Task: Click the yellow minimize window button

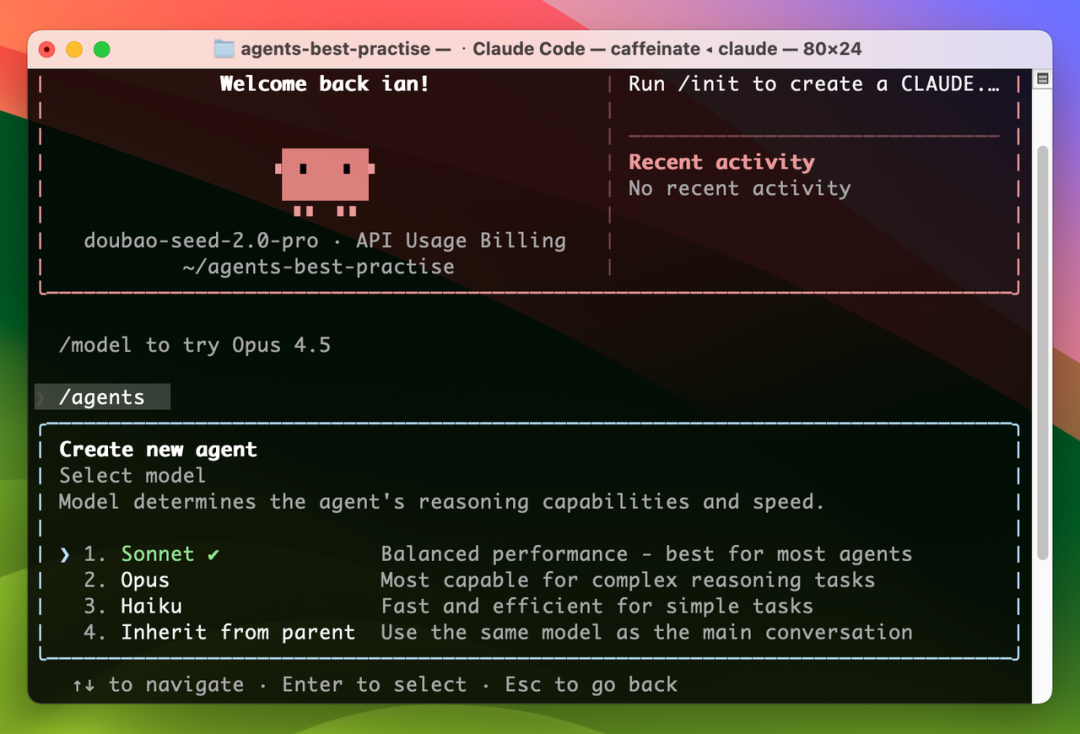Action: point(74,49)
